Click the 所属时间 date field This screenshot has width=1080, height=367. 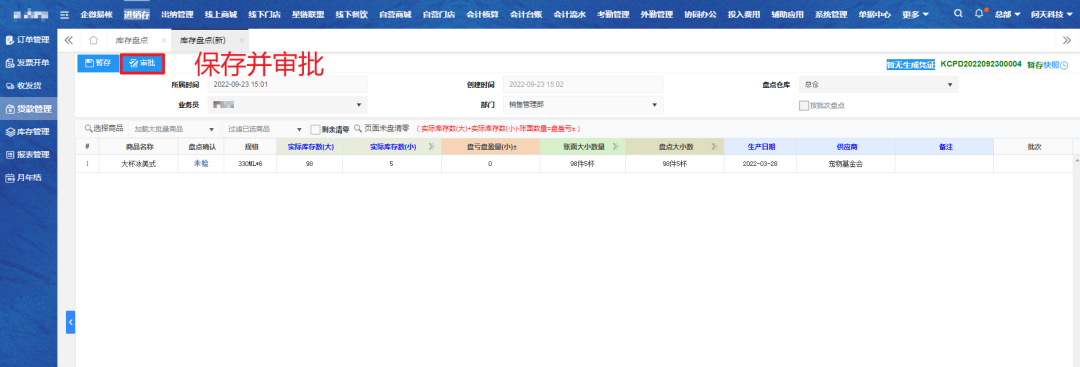[x=287, y=85]
